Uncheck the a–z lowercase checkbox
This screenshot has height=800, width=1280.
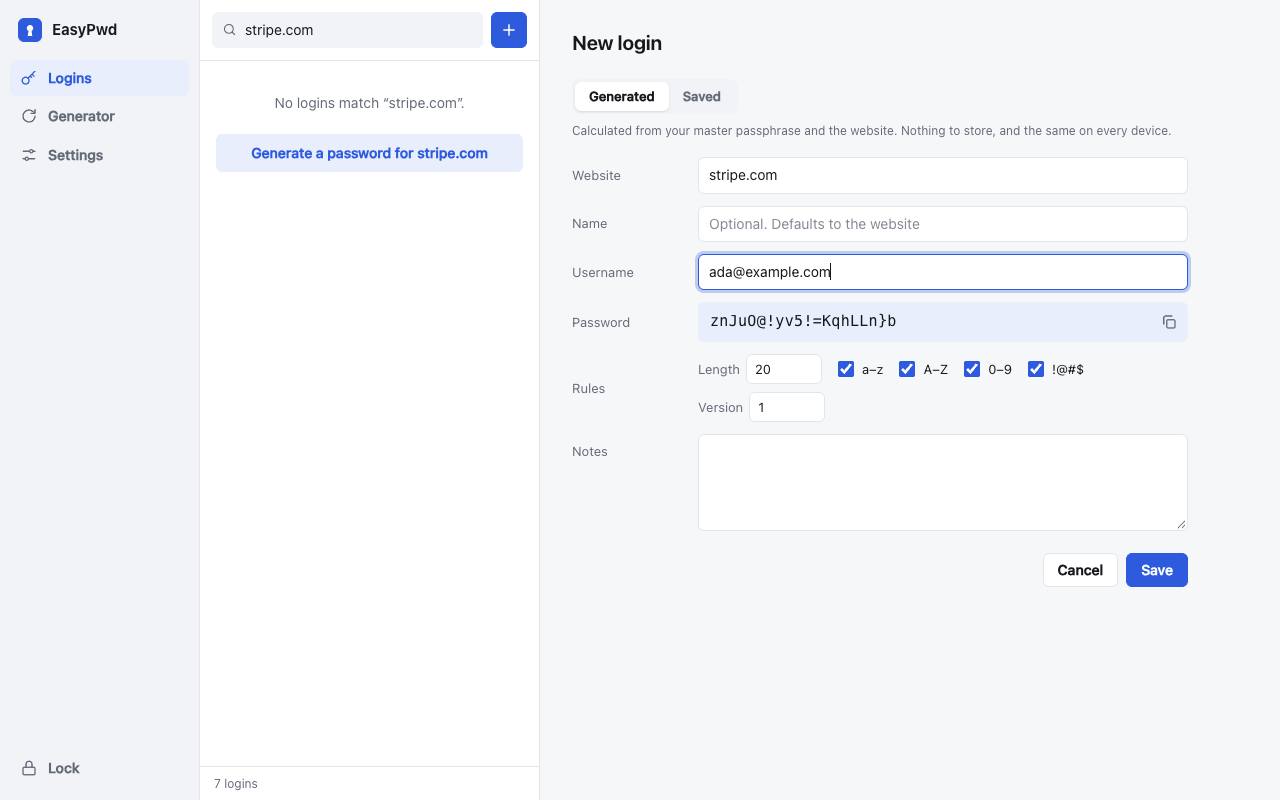(846, 369)
